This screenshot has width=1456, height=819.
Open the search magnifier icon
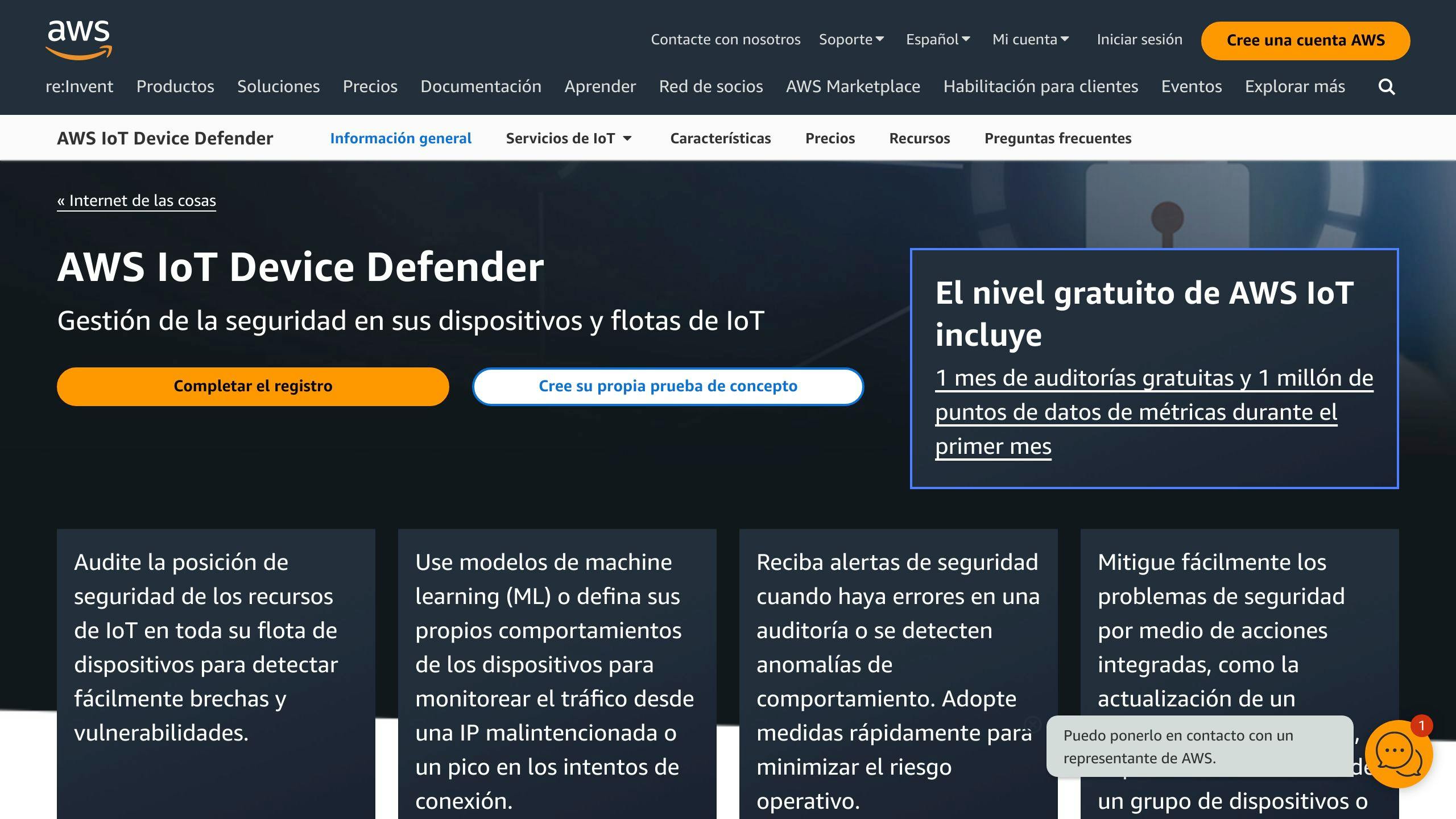click(1387, 86)
